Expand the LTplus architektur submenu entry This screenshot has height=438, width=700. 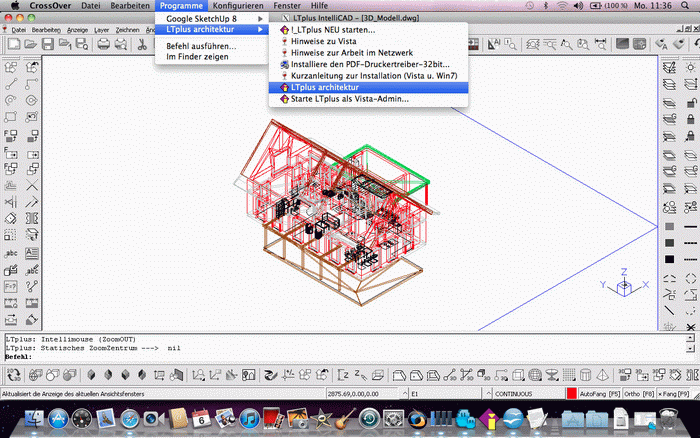pos(211,29)
